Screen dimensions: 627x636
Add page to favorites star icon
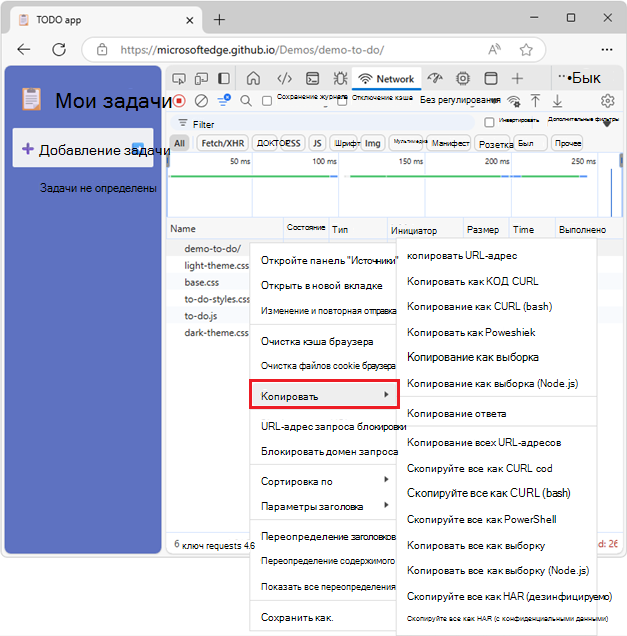click(x=526, y=49)
